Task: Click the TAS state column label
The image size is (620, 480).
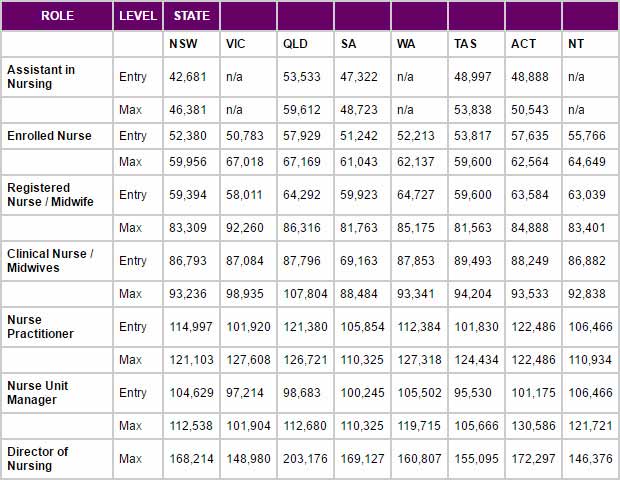Action: (465, 43)
